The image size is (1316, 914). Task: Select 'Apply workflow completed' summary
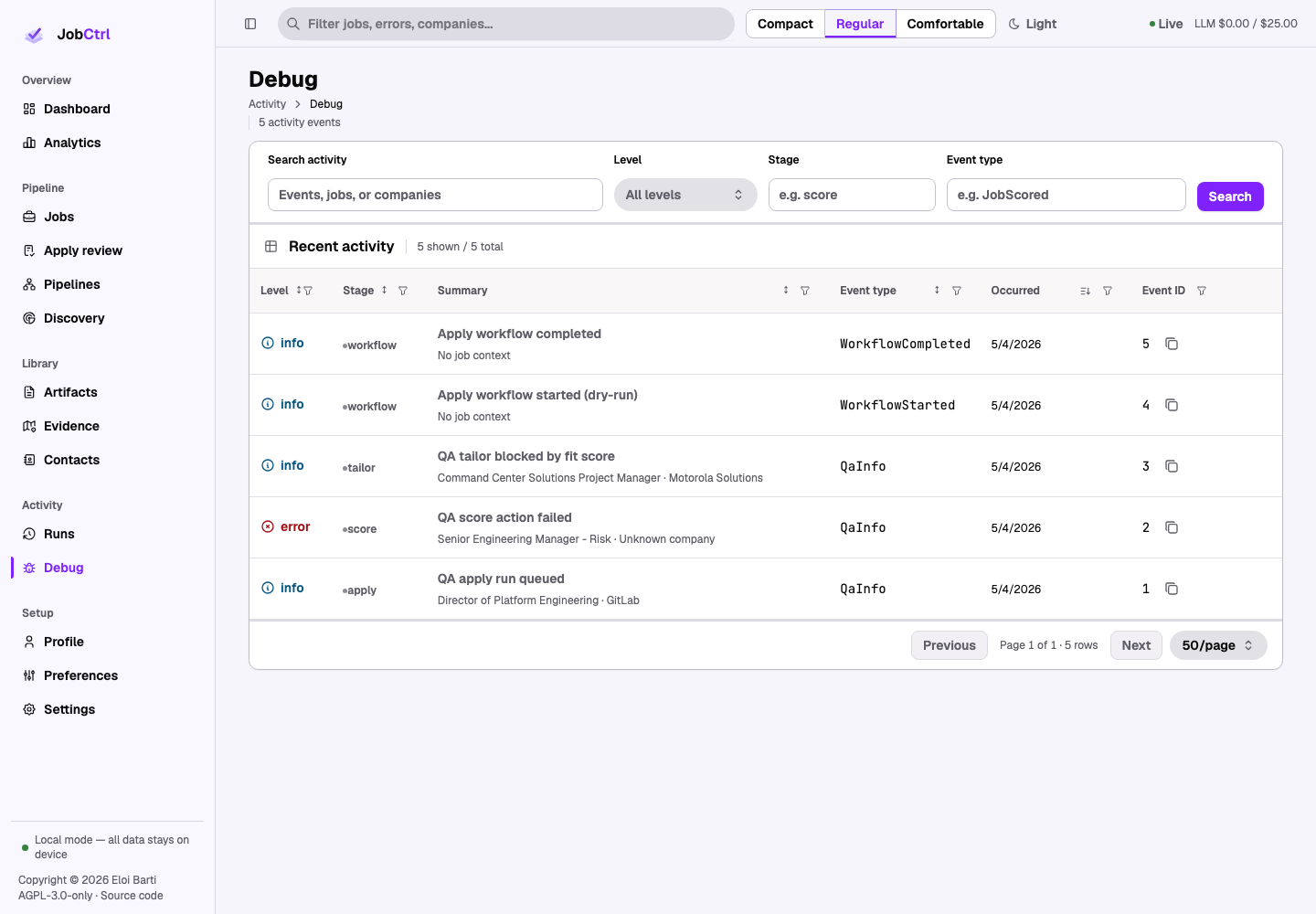point(519,334)
